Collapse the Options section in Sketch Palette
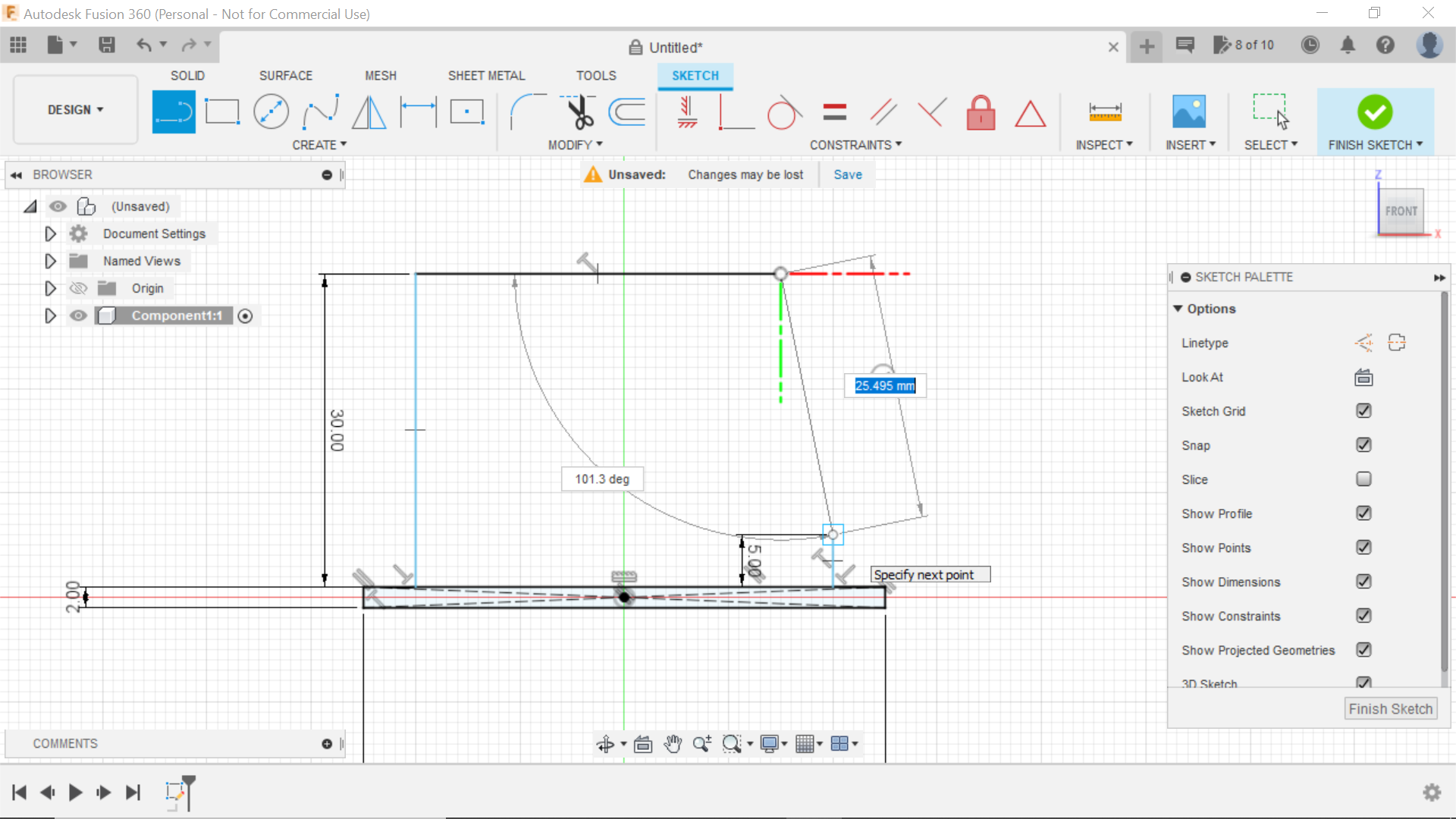This screenshot has height=819, width=1456. pyautogui.click(x=1178, y=309)
